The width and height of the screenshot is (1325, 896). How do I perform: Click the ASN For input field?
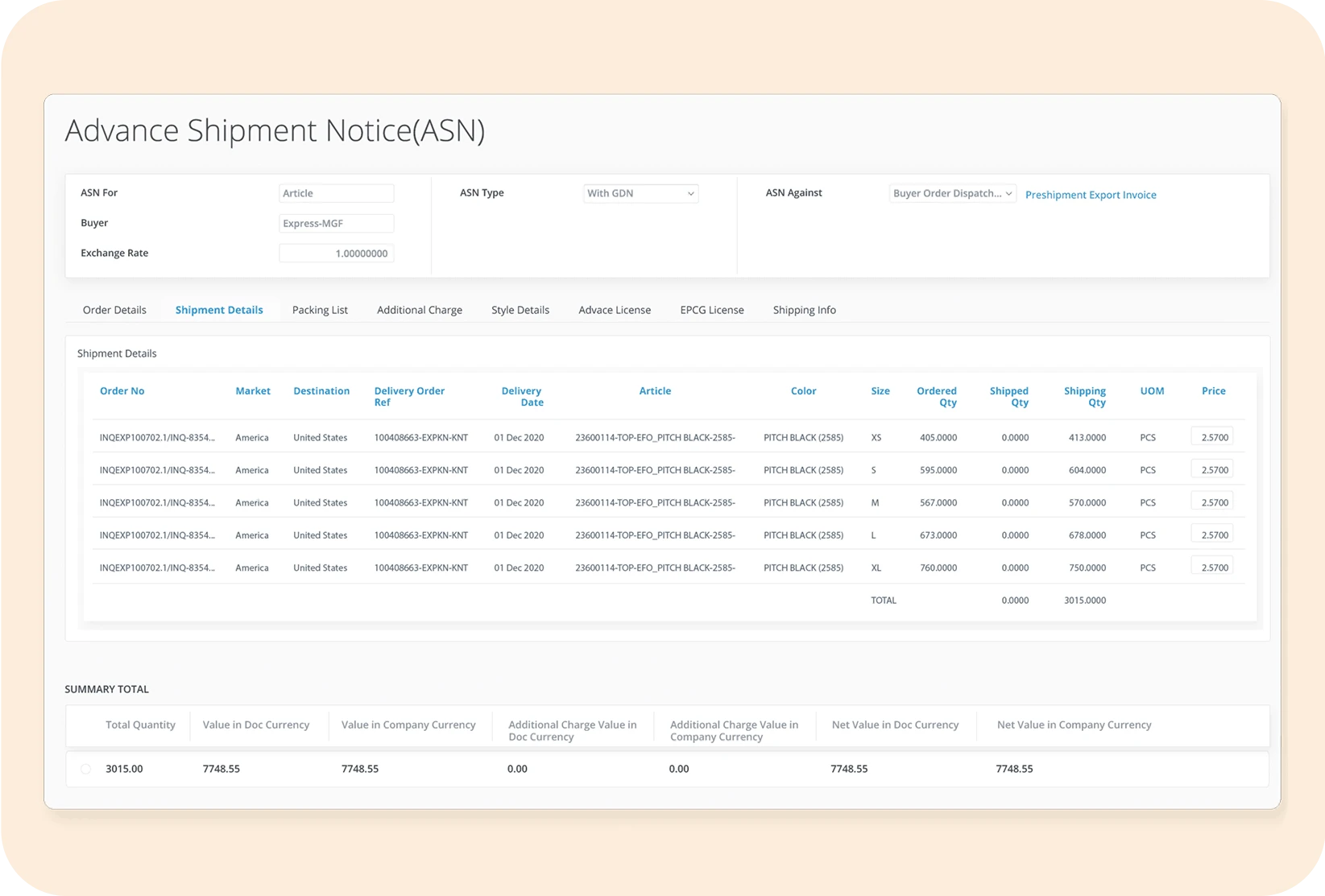coord(336,193)
